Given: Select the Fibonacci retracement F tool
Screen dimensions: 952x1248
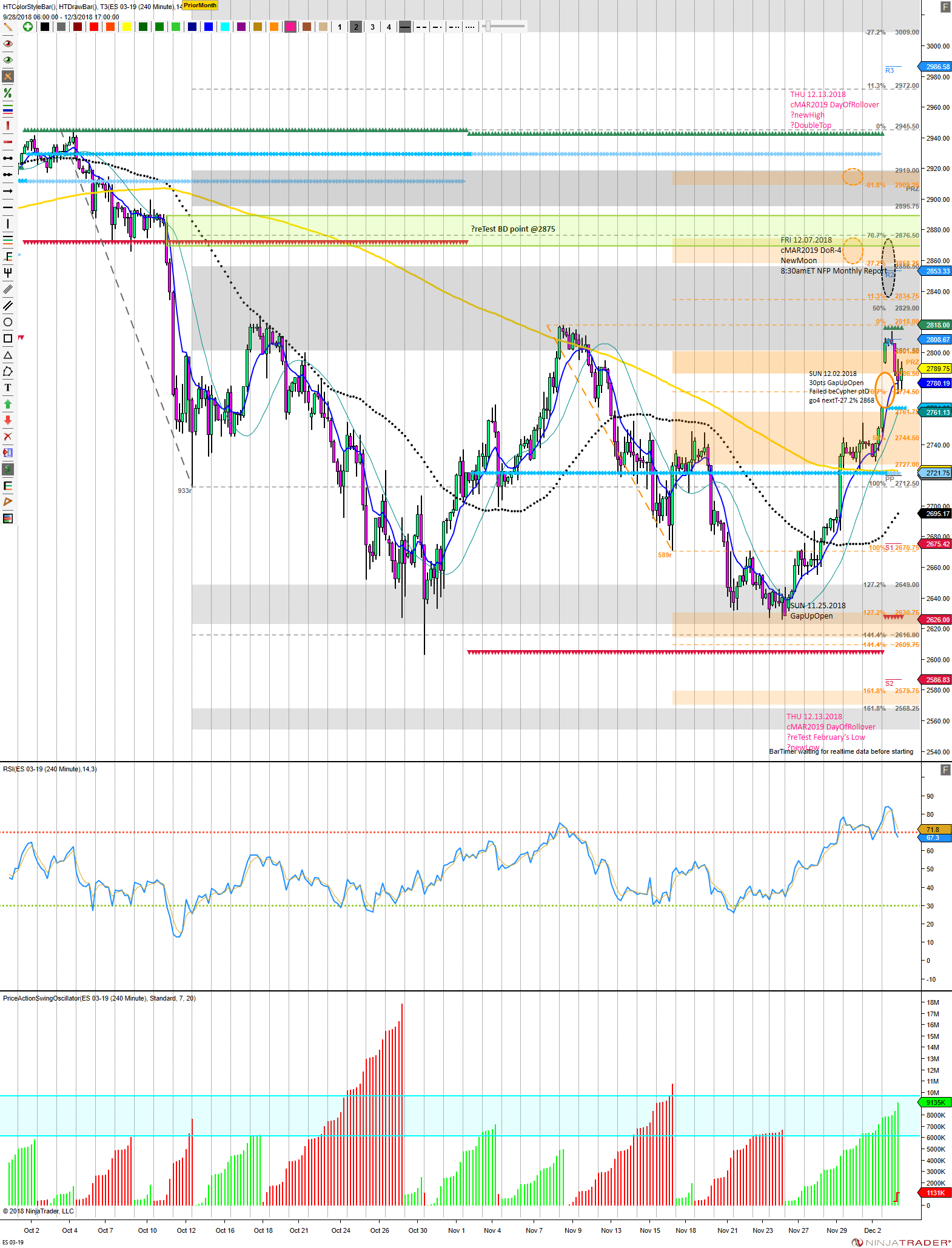Looking at the screenshot, I should point(8,257).
